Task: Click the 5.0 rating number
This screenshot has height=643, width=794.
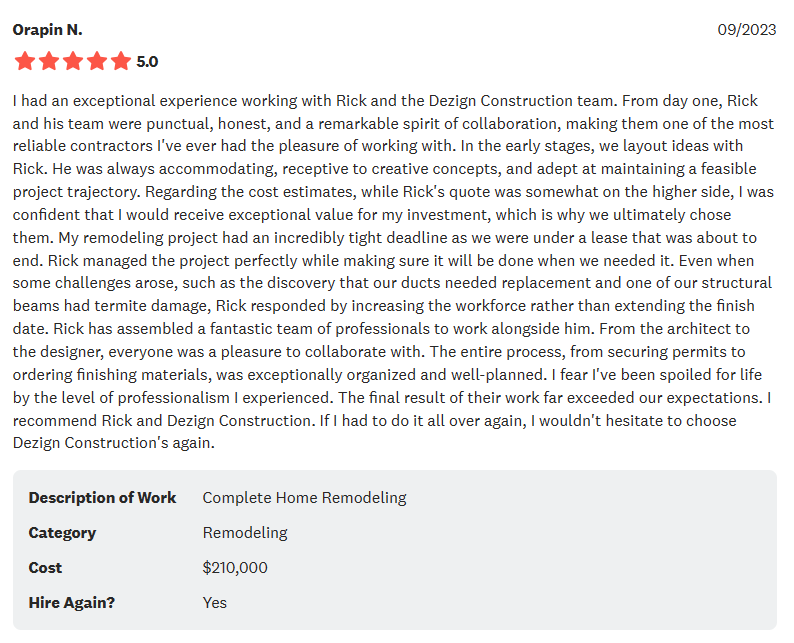Action: (147, 62)
